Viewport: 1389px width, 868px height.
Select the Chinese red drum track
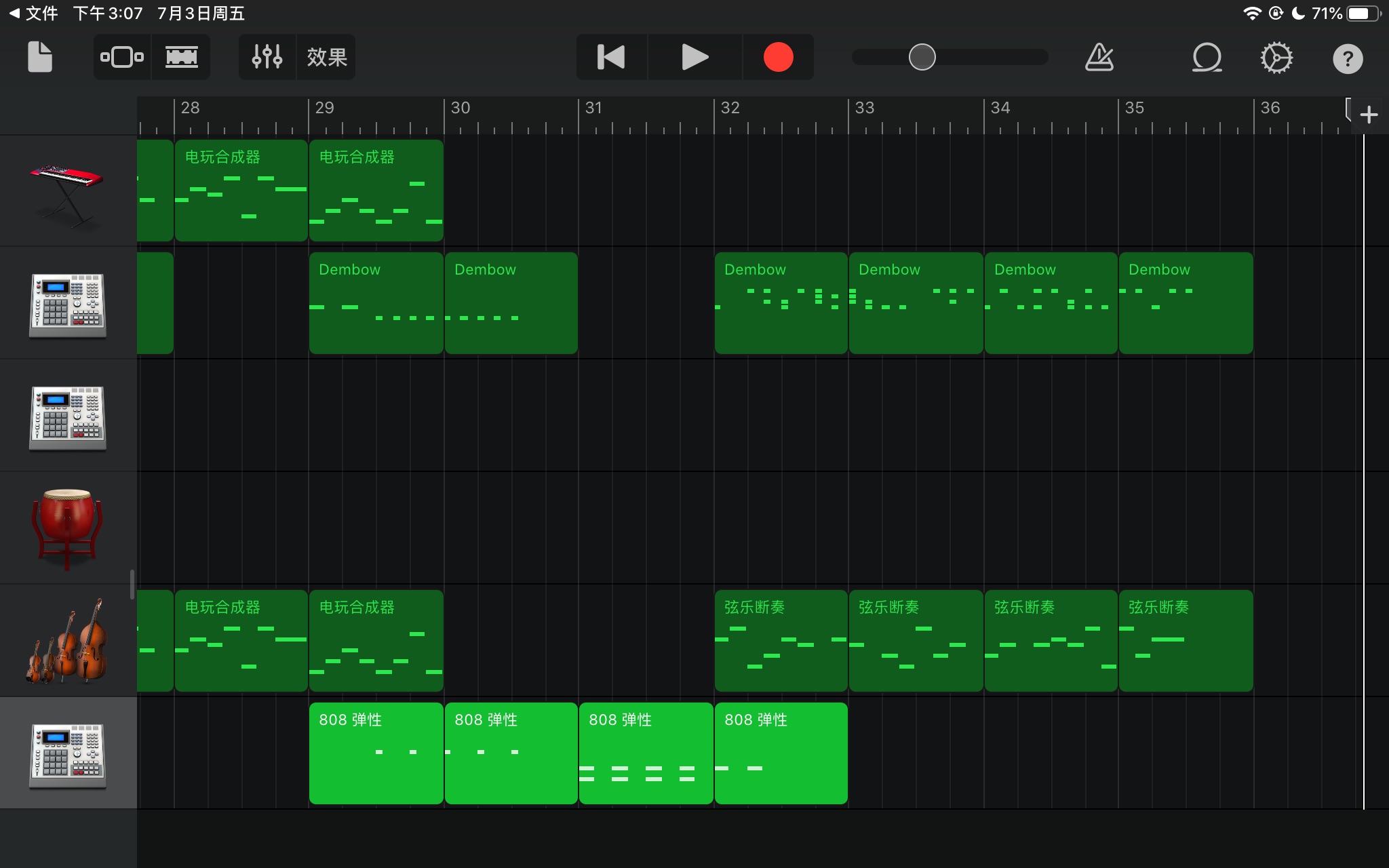pos(66,528)
